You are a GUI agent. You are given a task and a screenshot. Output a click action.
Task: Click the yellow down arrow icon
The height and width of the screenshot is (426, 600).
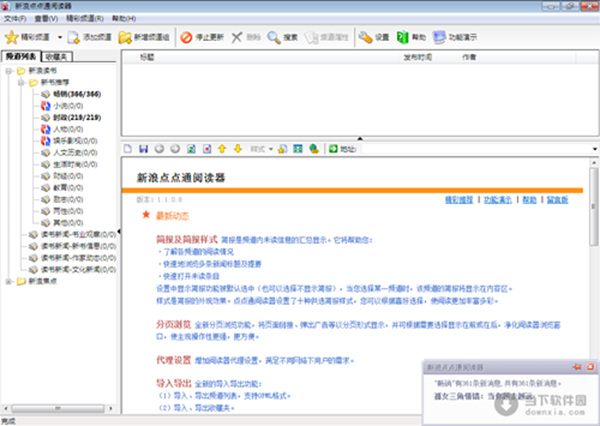click(238, 149)
